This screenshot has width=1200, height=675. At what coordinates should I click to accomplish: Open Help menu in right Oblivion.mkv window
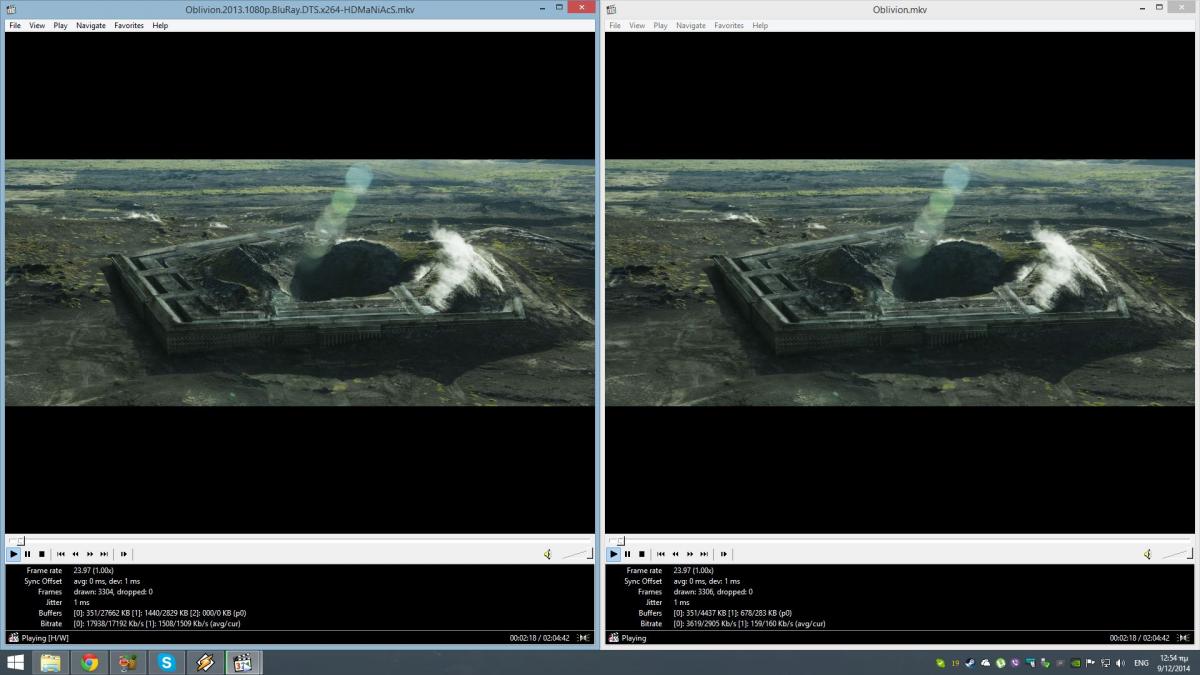[760, 25]
